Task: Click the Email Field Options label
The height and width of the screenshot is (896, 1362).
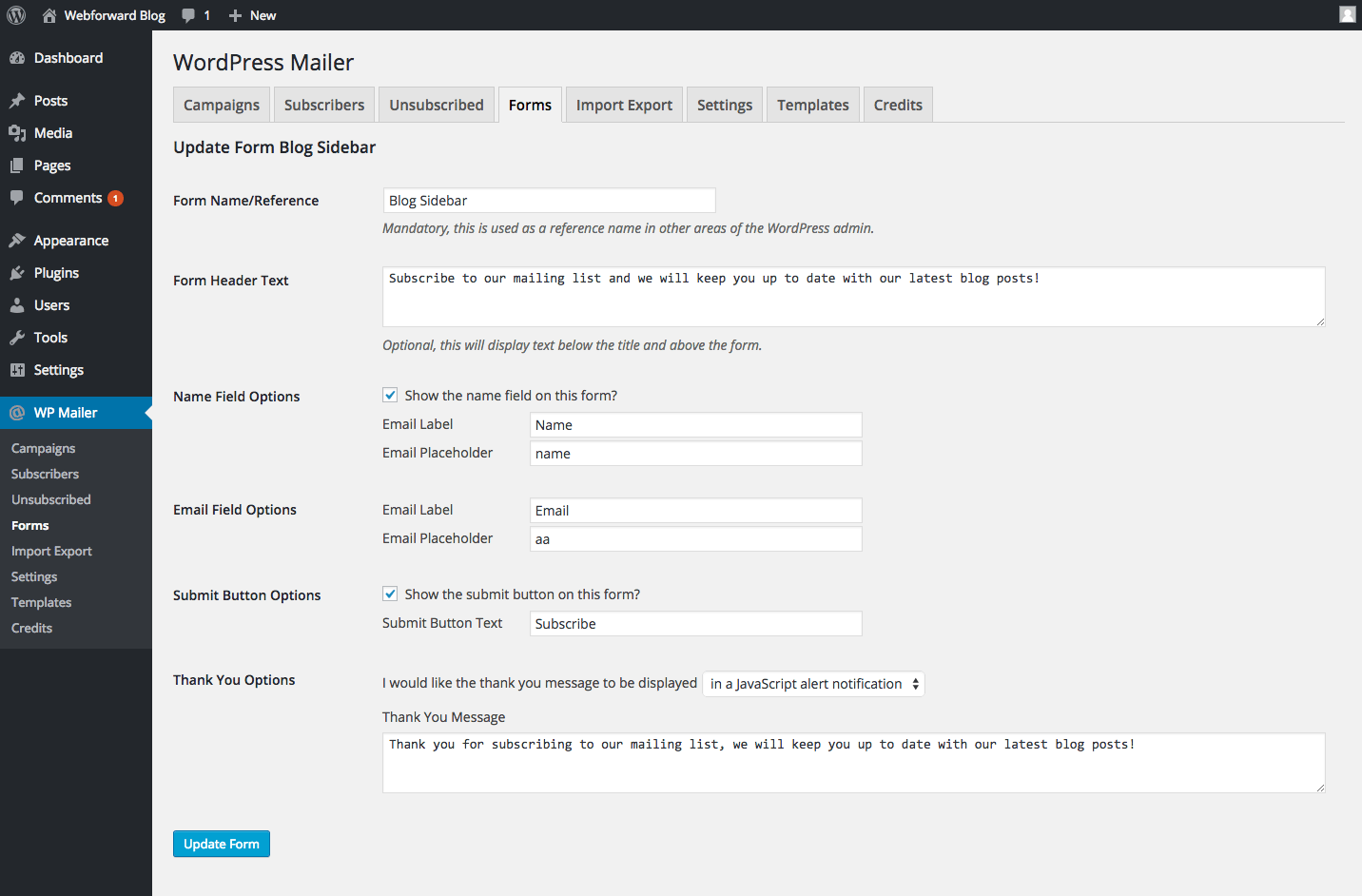Action: [x=235, y=510]
